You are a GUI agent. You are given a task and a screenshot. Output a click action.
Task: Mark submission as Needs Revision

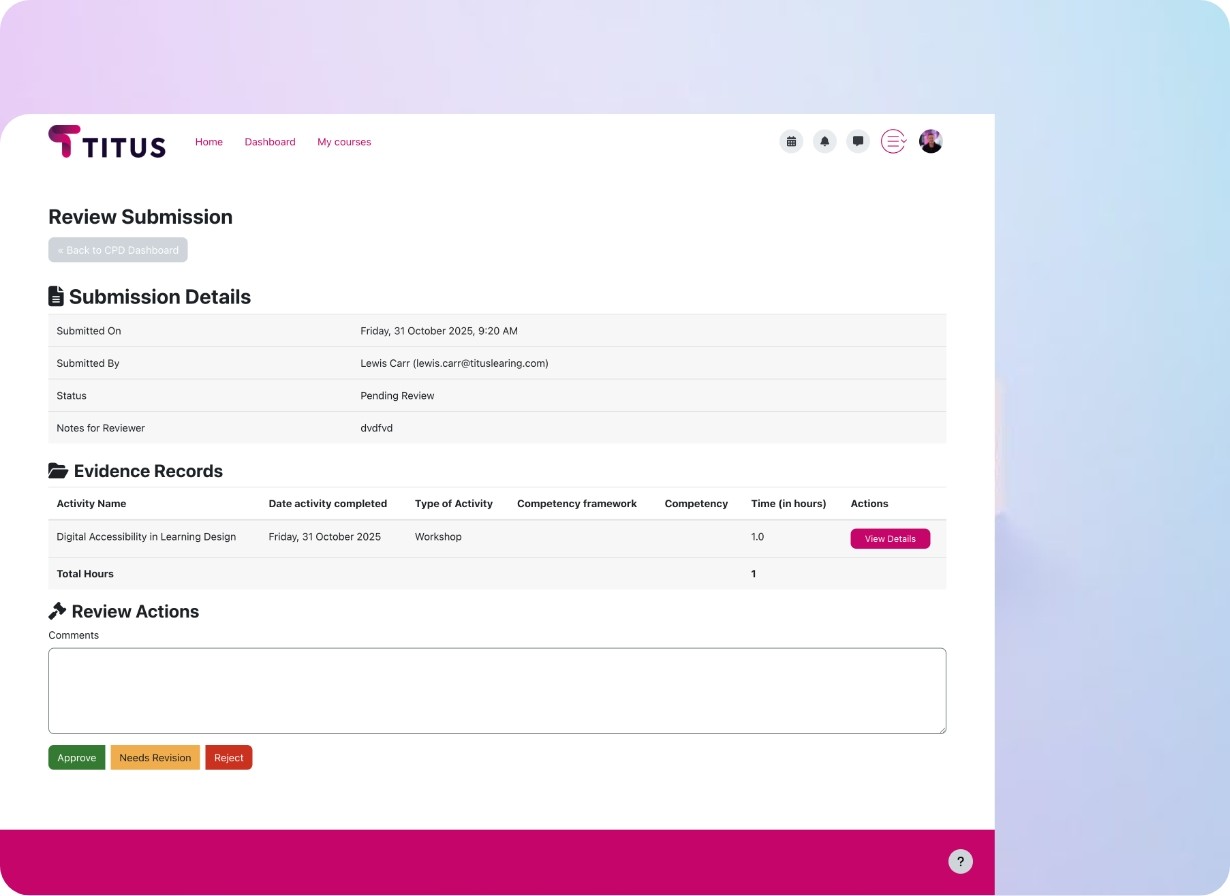(155, 758)
